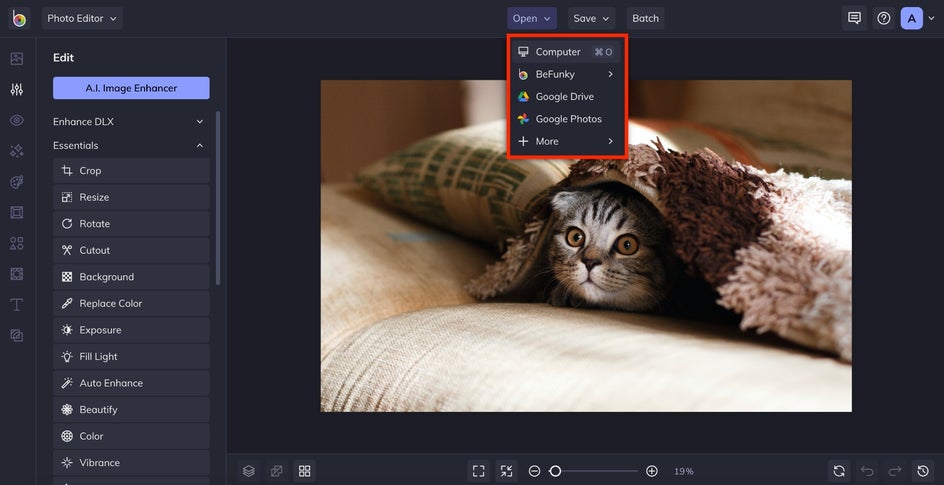Select the Fill Light tool

click(x=131, y=356)
